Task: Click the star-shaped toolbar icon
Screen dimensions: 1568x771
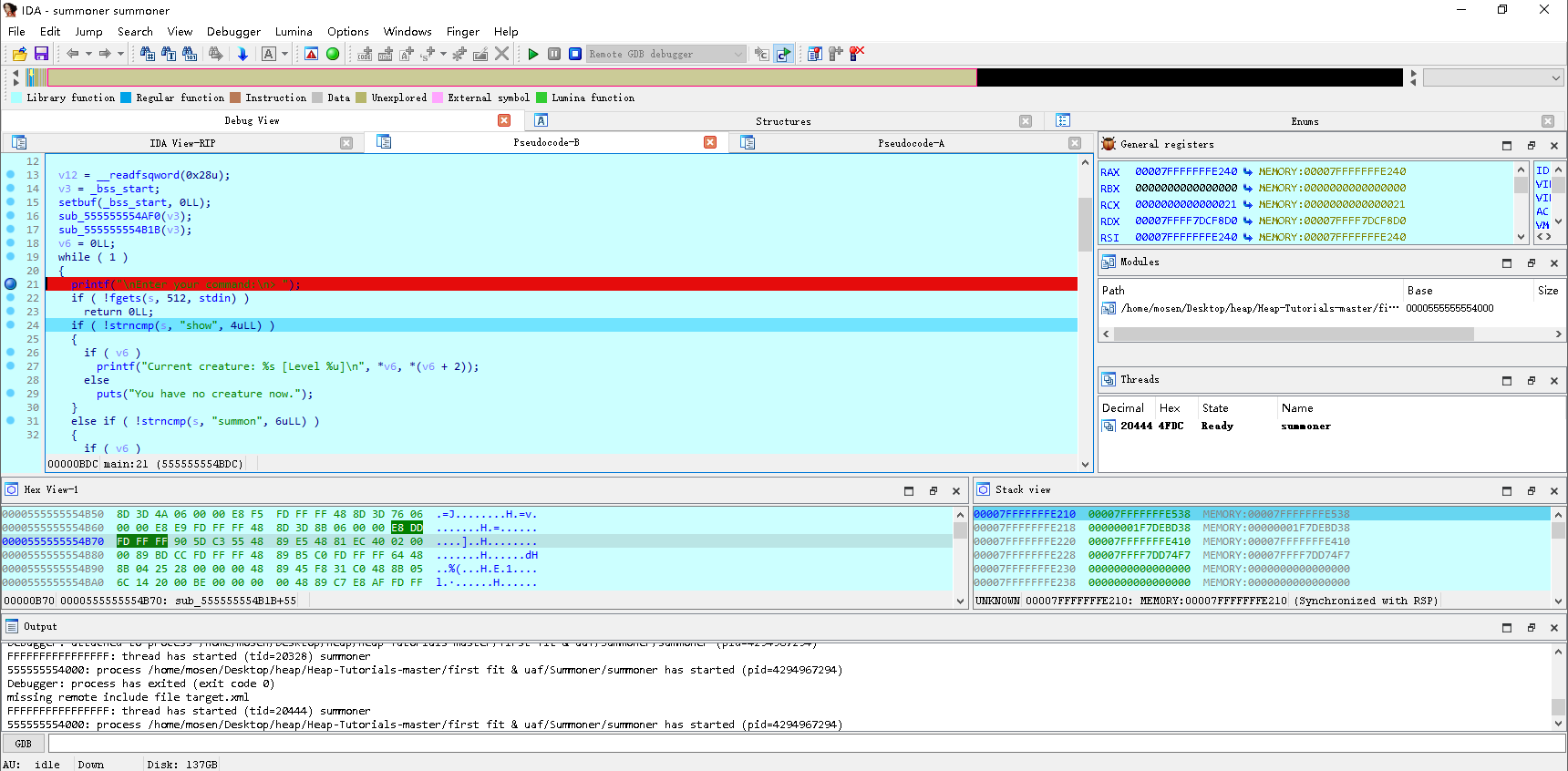Action: click(x=459, y=54)
